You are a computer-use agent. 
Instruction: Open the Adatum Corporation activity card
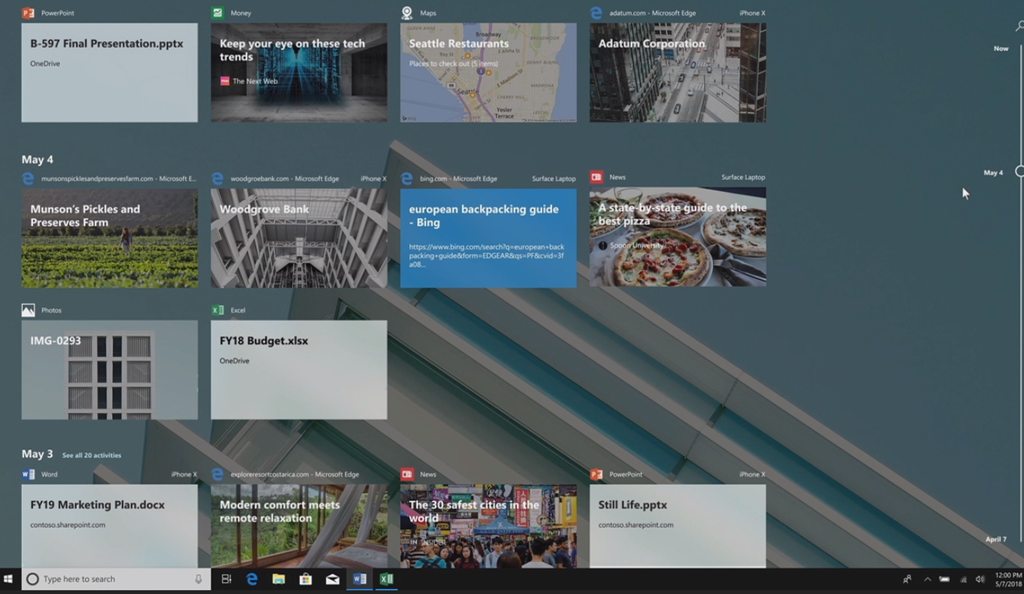(678, 72)
